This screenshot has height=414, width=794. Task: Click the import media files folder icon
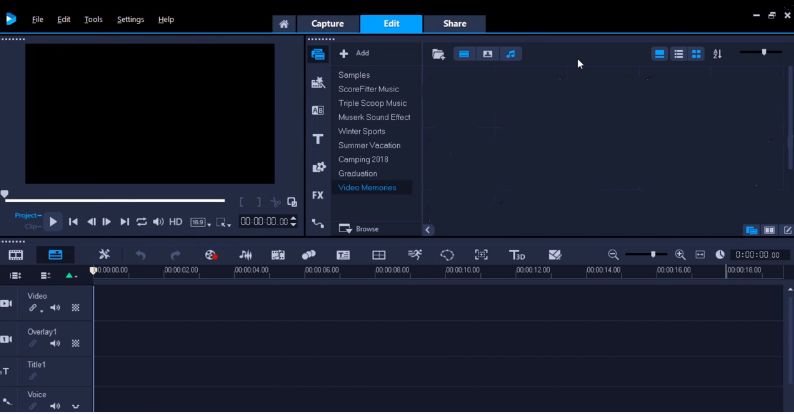point(439,54)
